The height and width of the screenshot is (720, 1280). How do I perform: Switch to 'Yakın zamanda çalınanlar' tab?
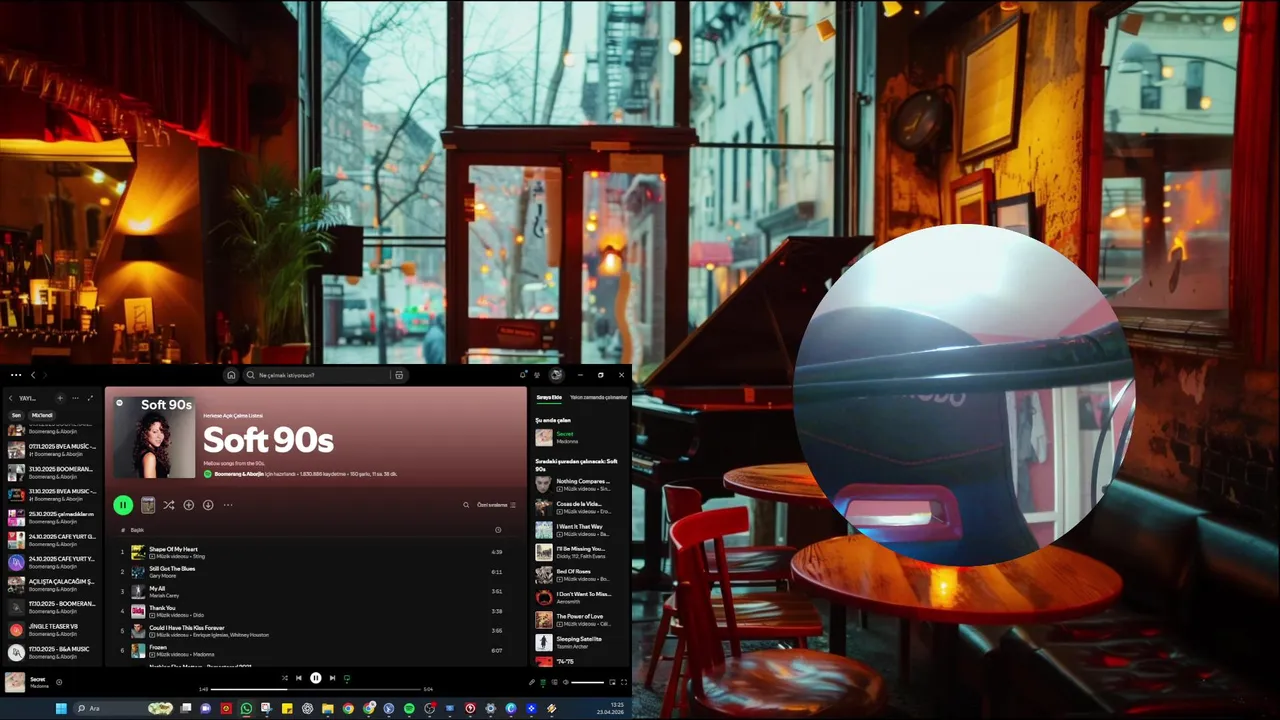(599, 397)
